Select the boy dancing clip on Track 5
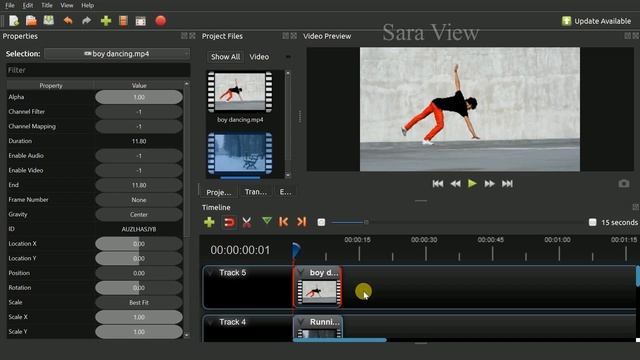640x360 pixels. (x=318, y=287)
